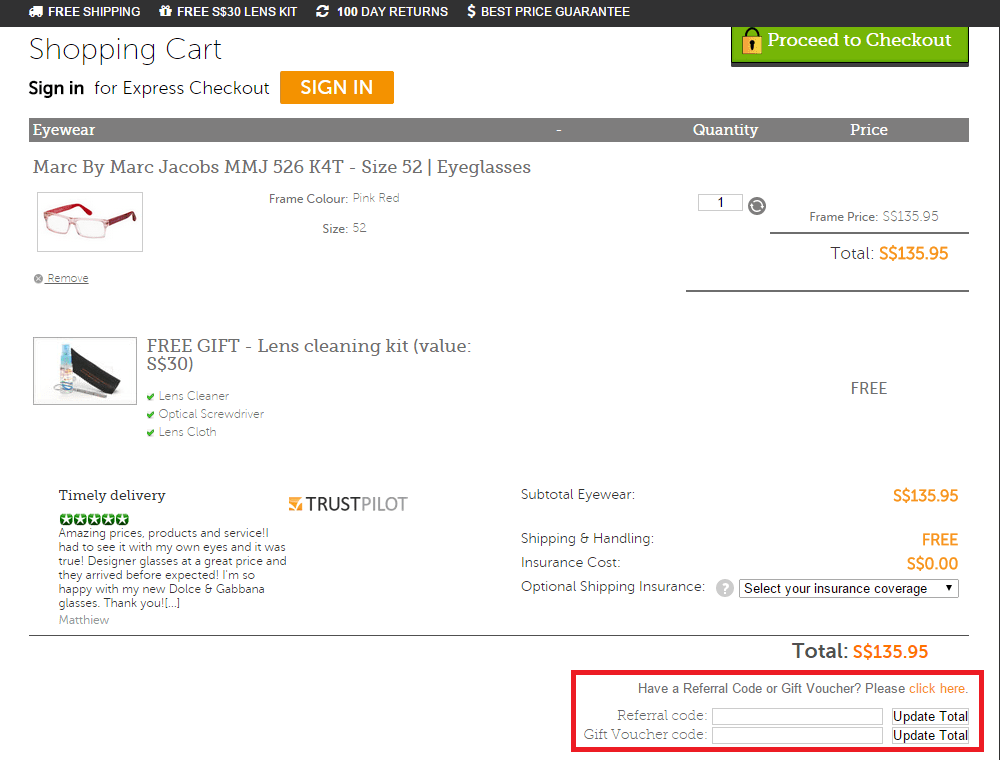
Task: Click the X icon next to Remove
Action: pos(37,278)
